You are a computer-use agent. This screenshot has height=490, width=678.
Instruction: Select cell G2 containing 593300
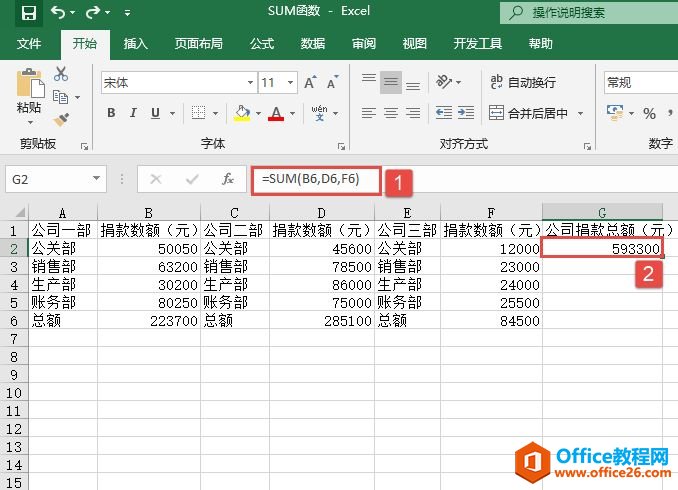(x=602, y=249)
